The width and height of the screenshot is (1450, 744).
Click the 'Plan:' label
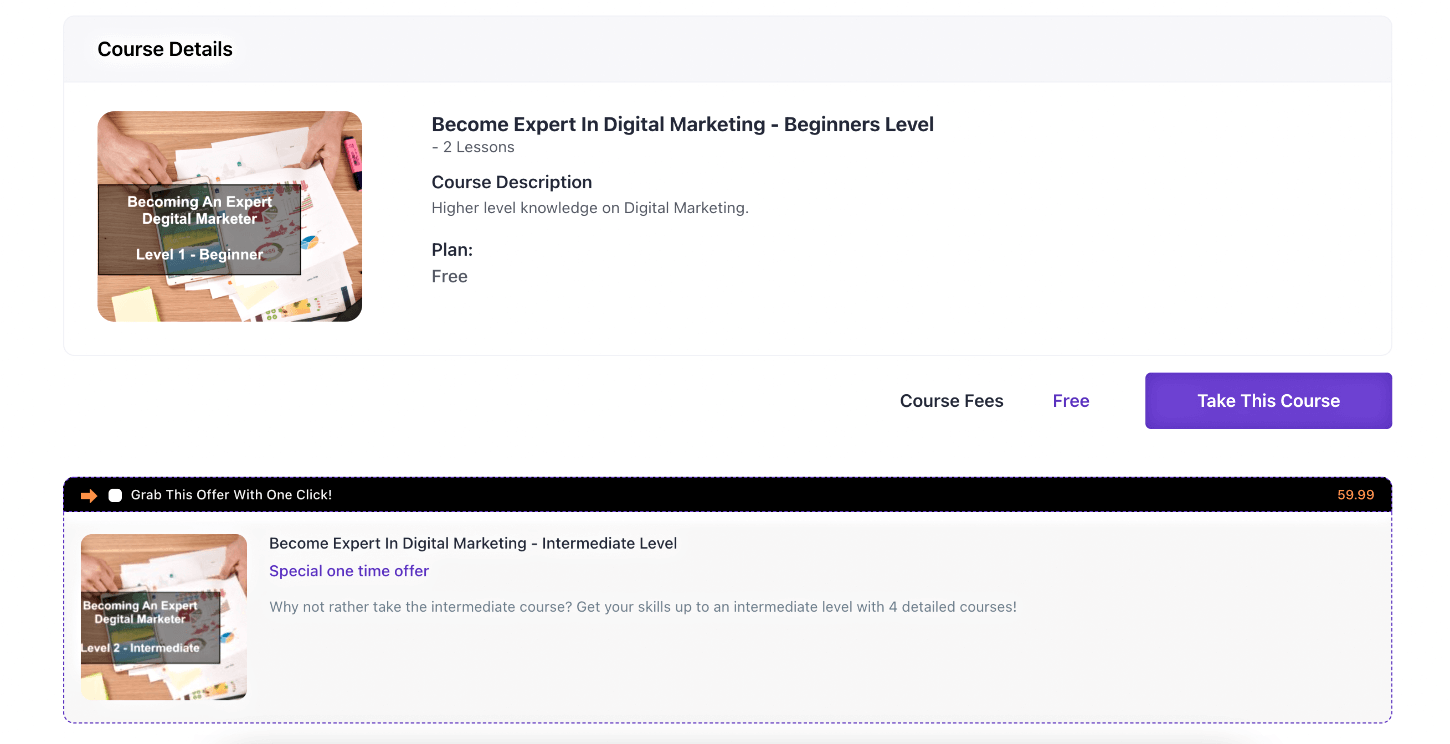tap(452, 250)
